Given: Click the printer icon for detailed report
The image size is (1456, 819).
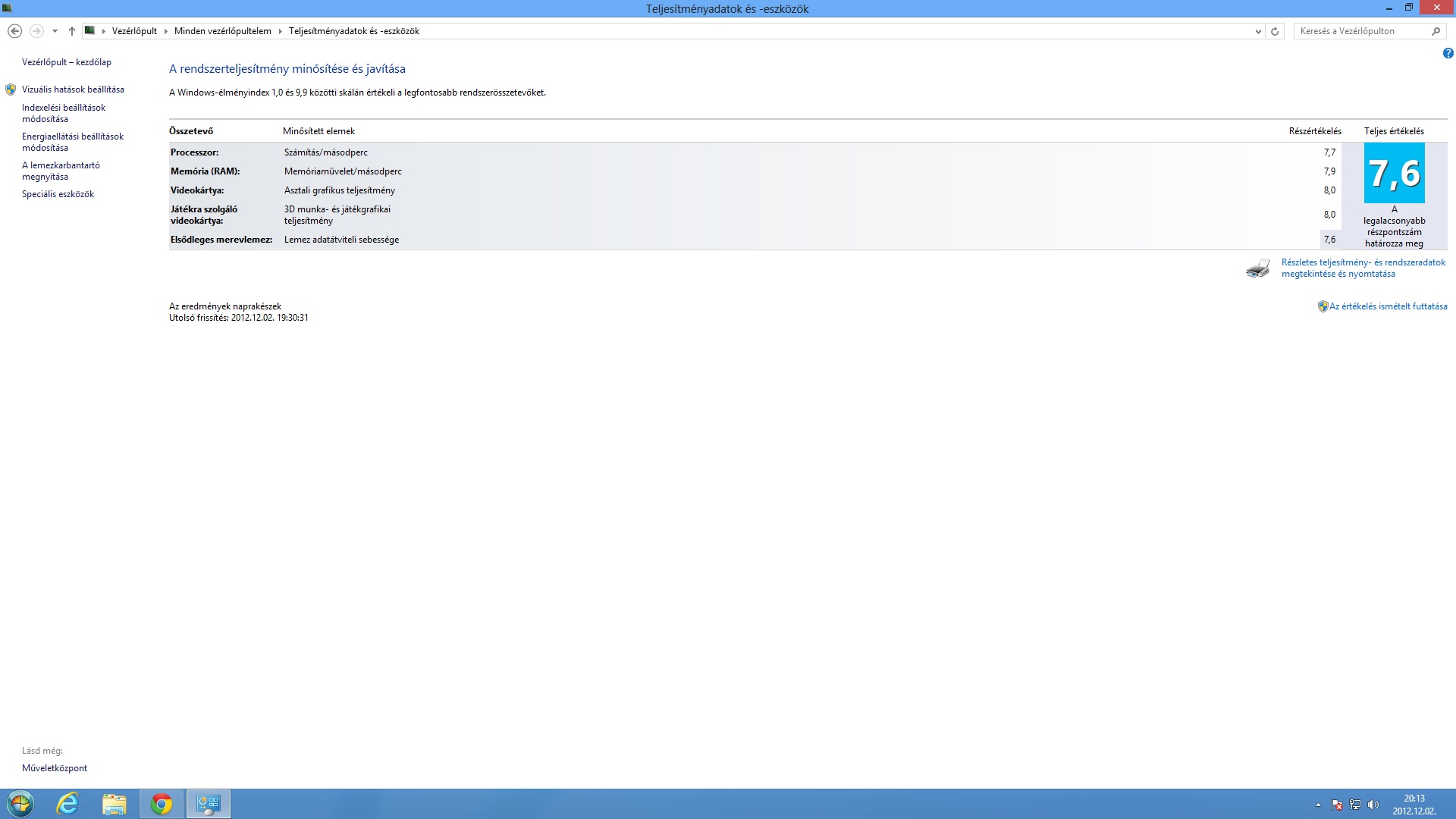Looking at the screenshot, I should pos(1257,268).
